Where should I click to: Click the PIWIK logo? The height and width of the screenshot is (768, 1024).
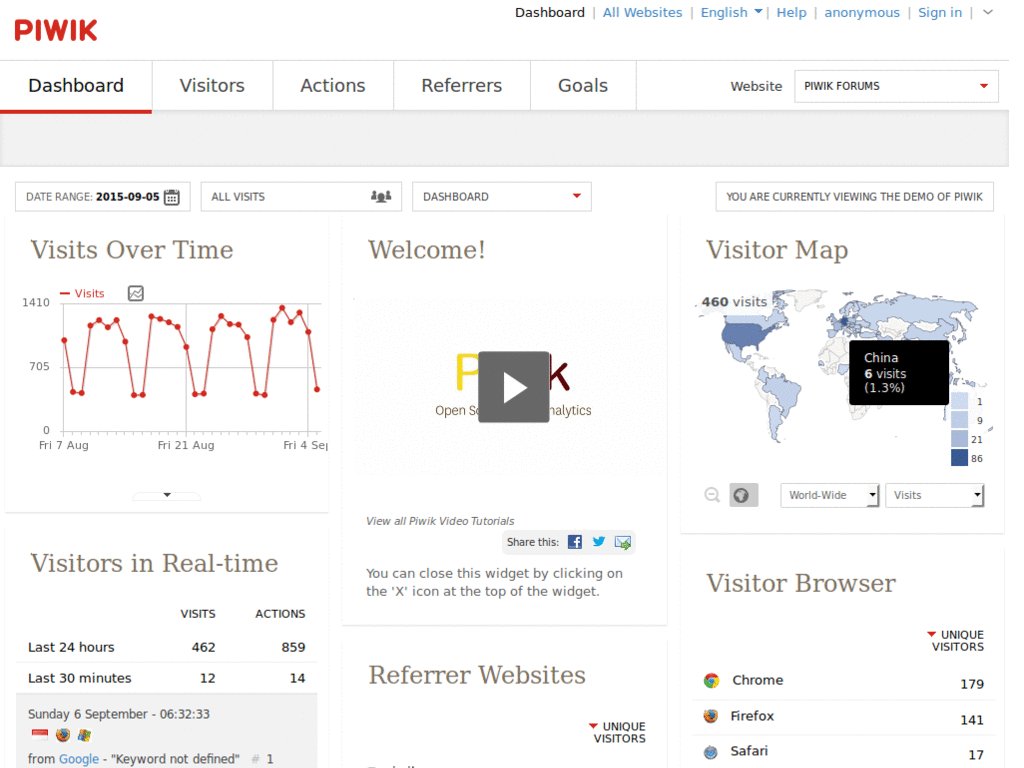pos(56,30)
